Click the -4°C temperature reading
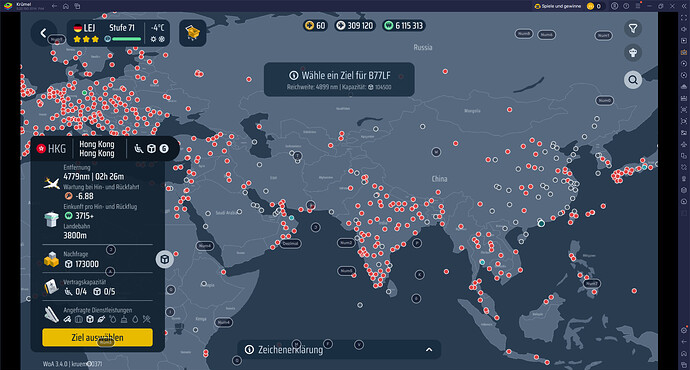This screenshot has width=690, height=370. coord(158,28)
